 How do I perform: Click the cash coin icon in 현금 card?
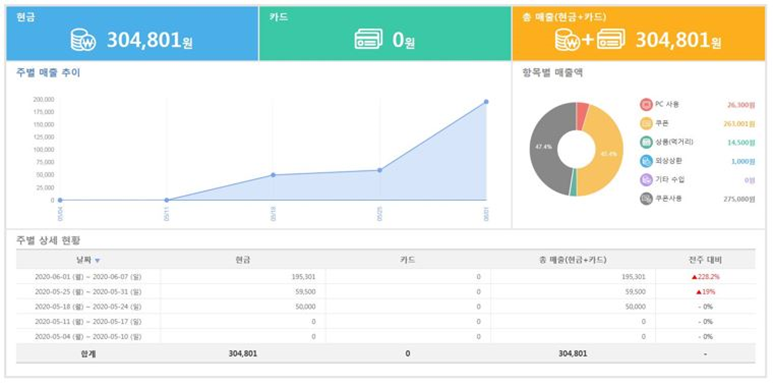click(82, 40)
